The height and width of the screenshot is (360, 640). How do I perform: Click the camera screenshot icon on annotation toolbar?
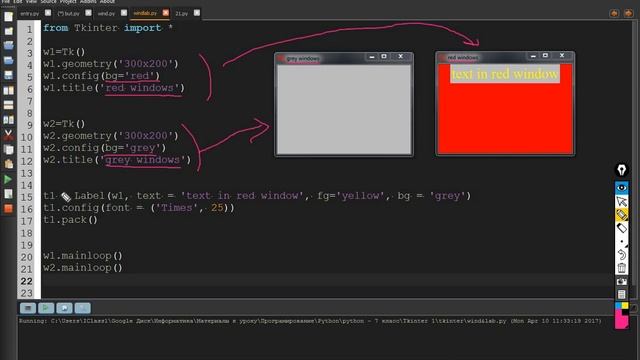click(621, 282)
